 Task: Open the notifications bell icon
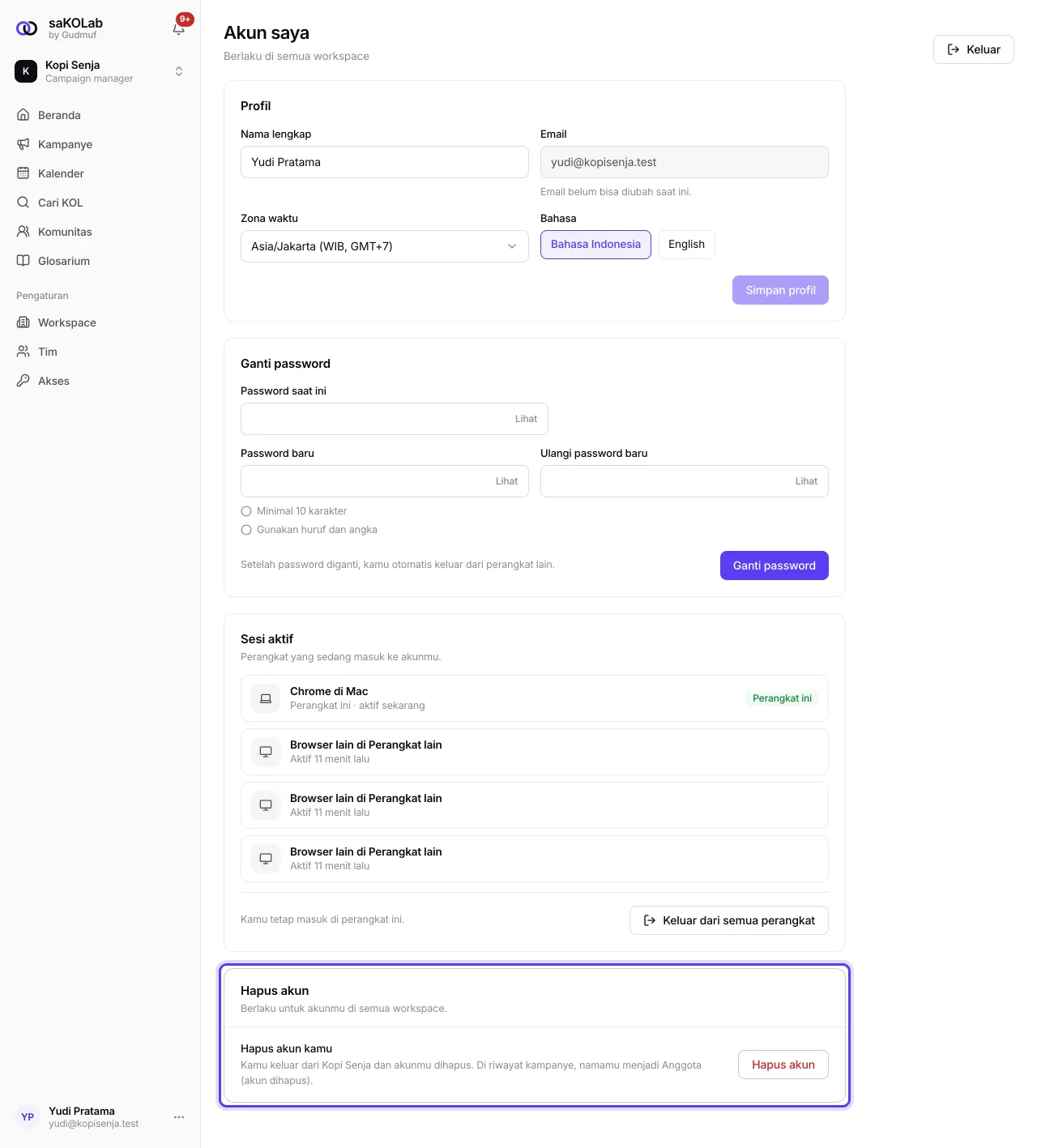coord(179,28)
